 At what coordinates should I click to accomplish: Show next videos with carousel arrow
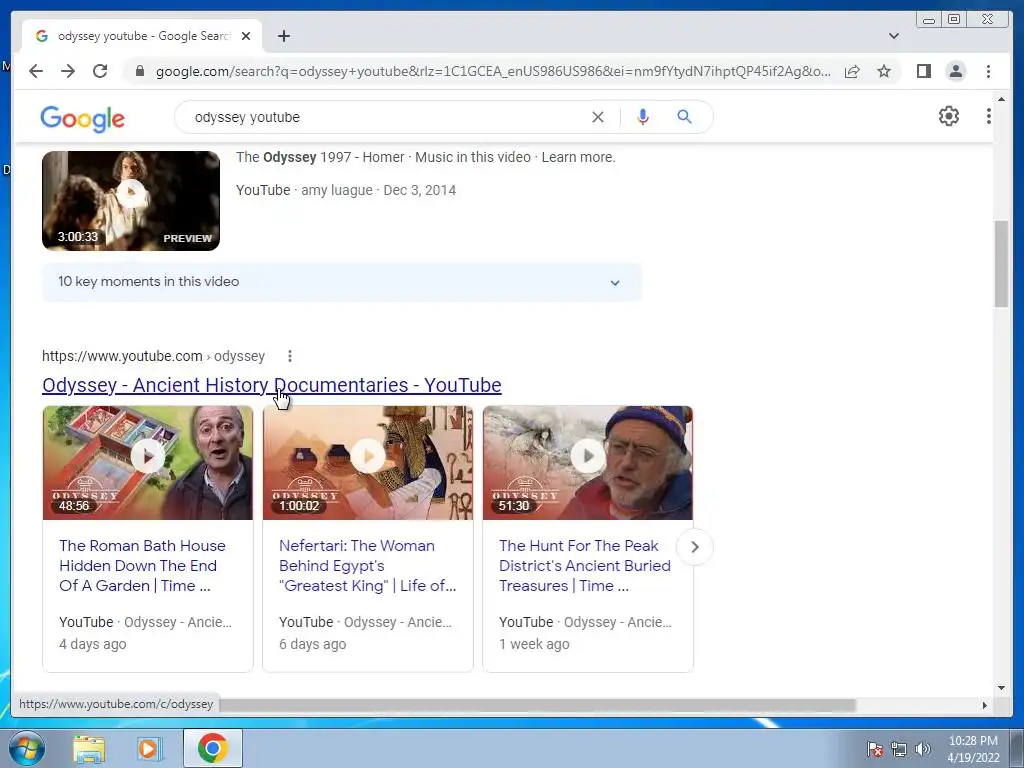[695, 547]
